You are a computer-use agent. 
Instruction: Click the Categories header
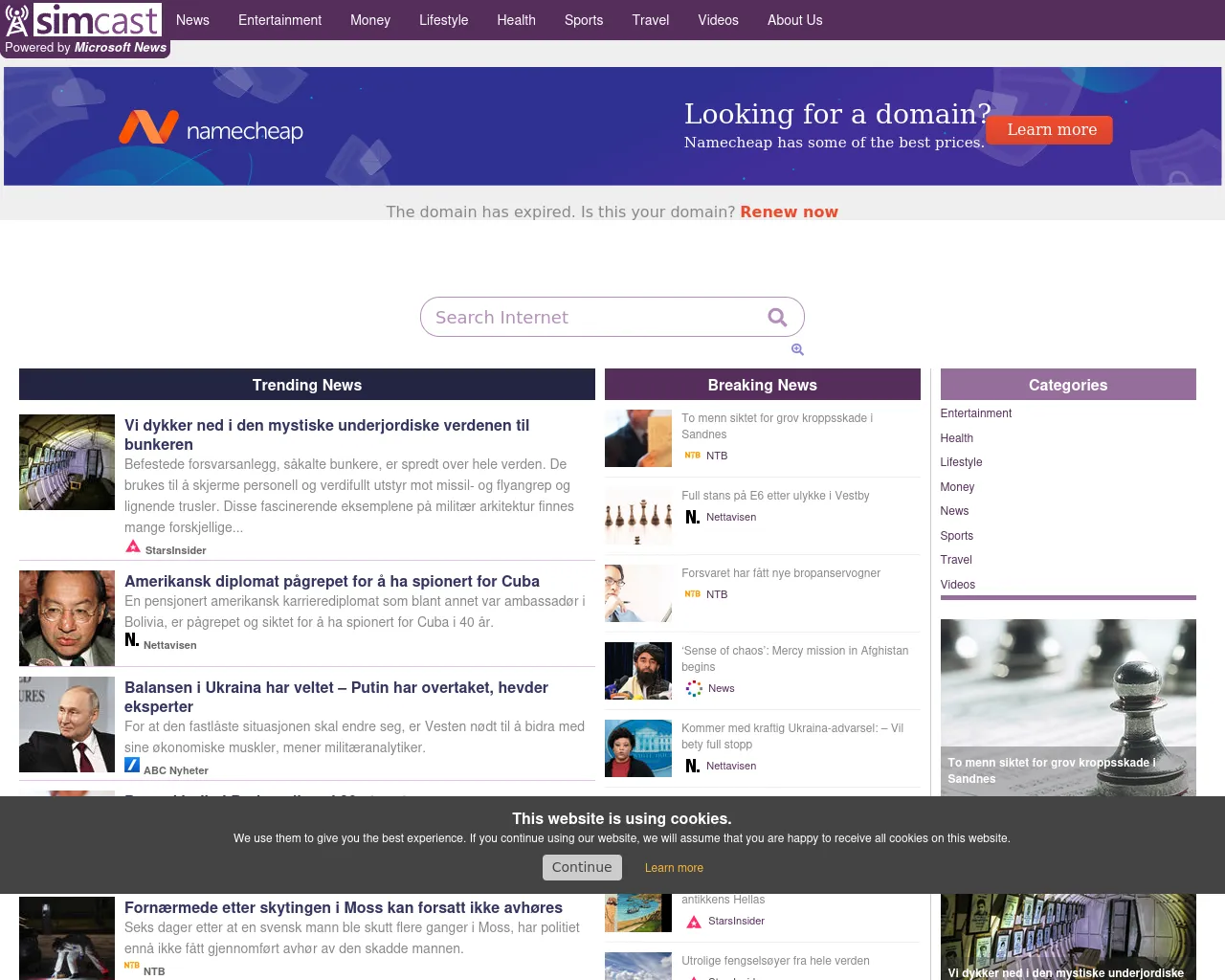[1068, 385]
